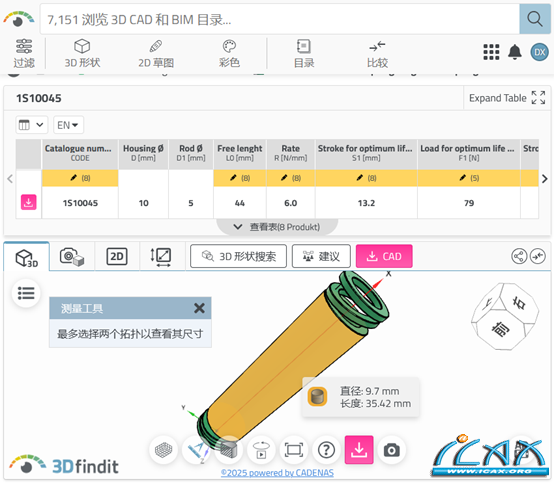Click the pink CAD download button
The height and width of the screenshot is (483, 554).
pos(384,256)
